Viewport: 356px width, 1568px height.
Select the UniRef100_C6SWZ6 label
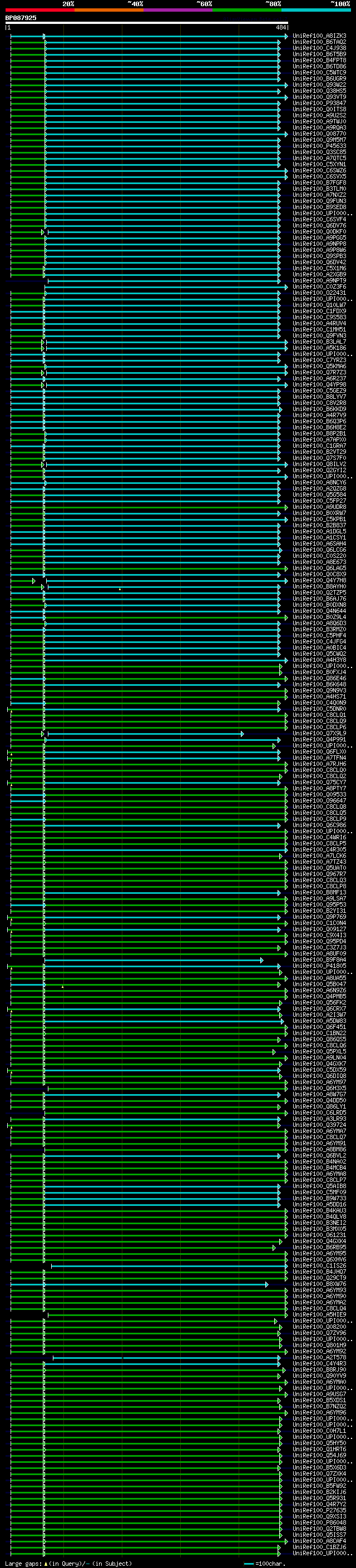pyautogui.click(x=319, y=170)
